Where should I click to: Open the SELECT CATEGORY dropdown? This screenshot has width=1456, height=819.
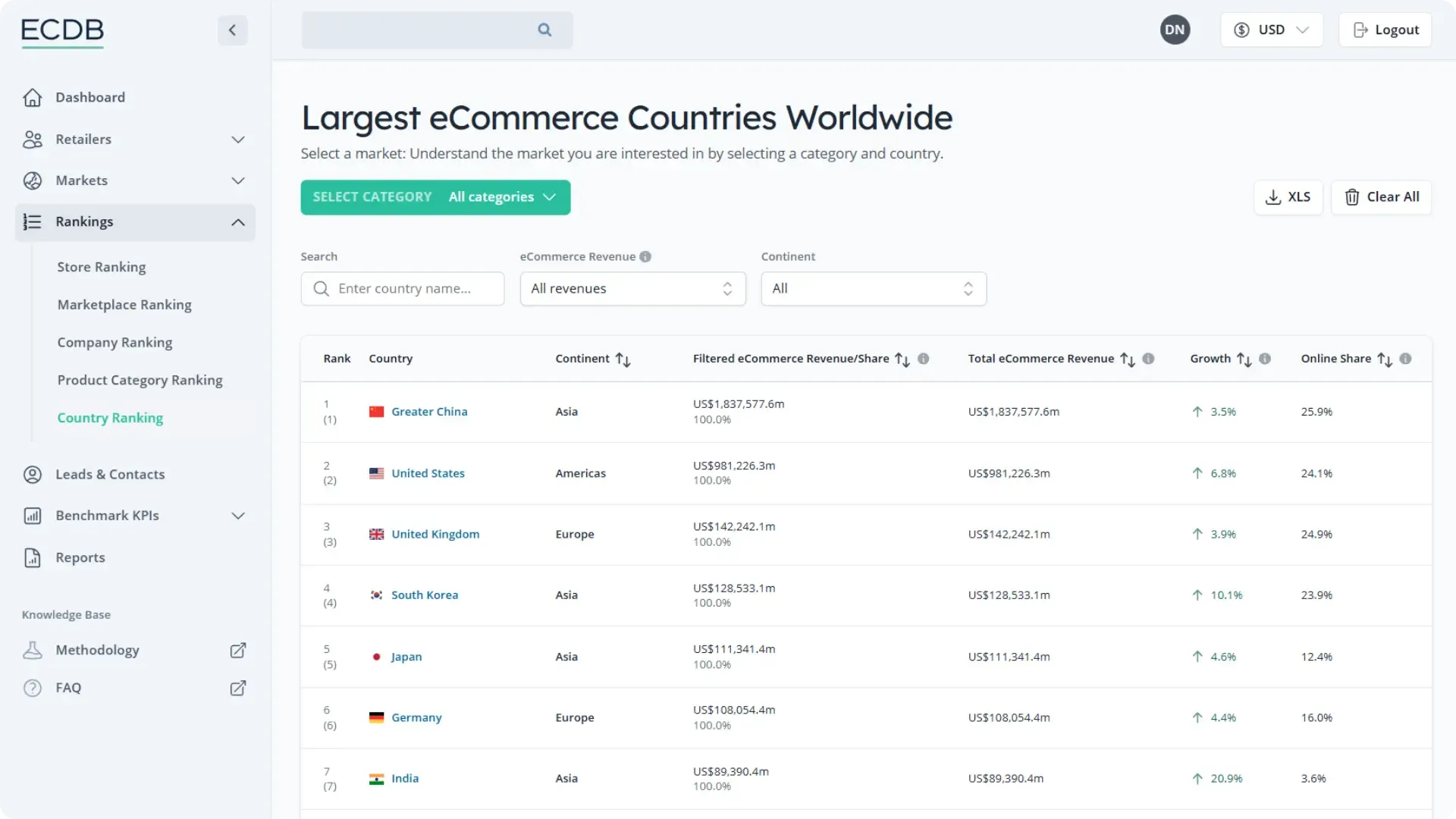point(435,196)
